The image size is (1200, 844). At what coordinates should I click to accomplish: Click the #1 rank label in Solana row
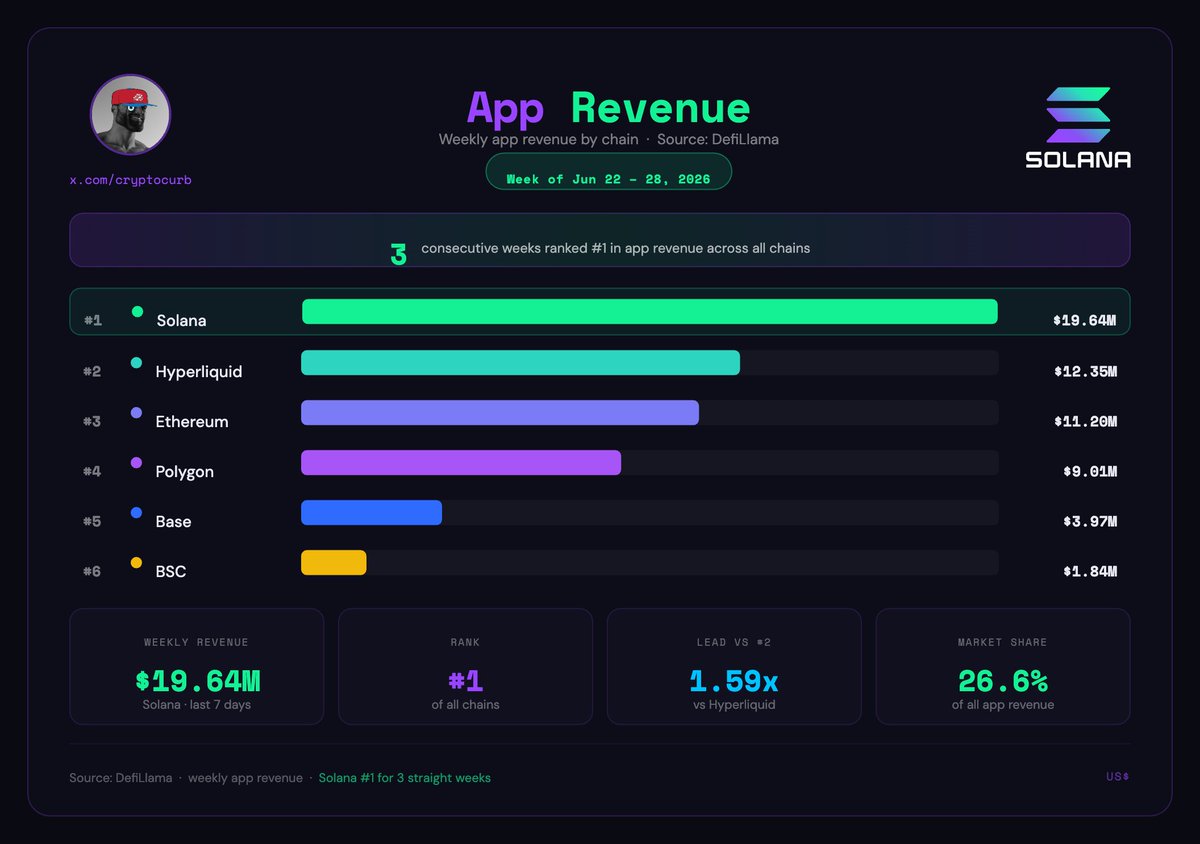tap(92, 321)
